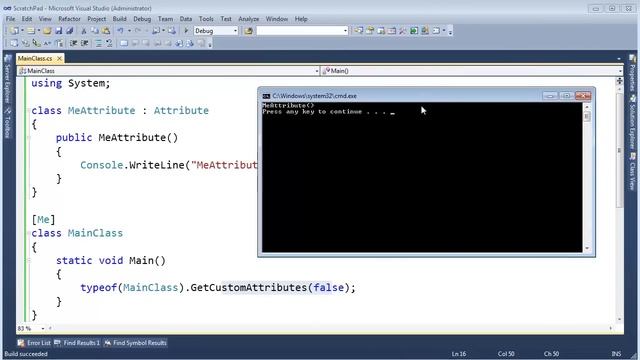
Task: Click the 'Build succeeded' status text
Action: [x=26, y=354]
